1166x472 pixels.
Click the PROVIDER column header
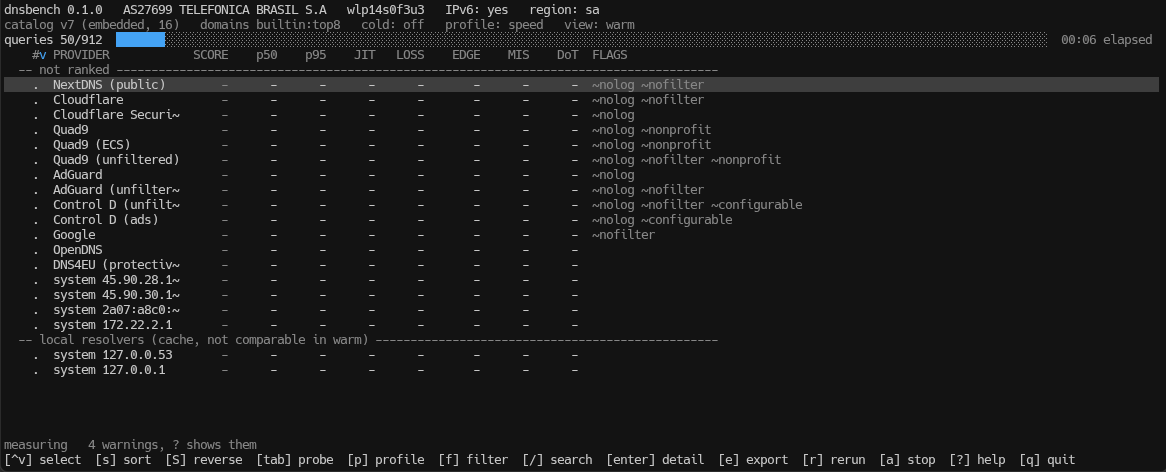[x=81, y=55]
